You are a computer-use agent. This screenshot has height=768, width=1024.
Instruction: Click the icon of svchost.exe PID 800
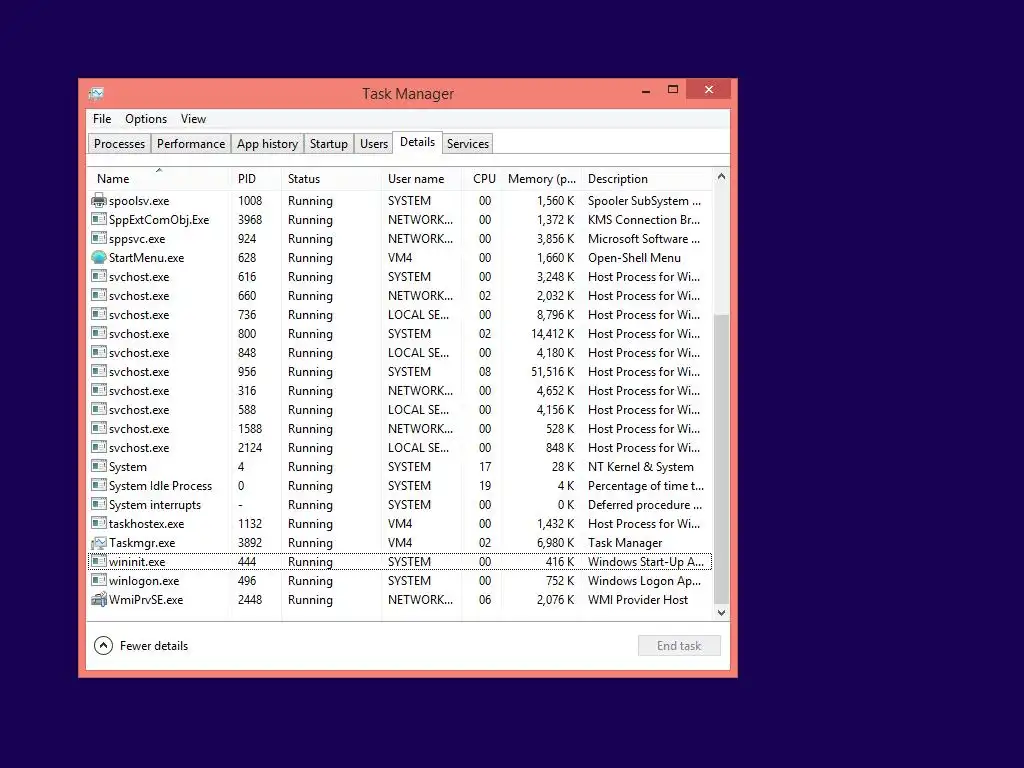(99, 332)
